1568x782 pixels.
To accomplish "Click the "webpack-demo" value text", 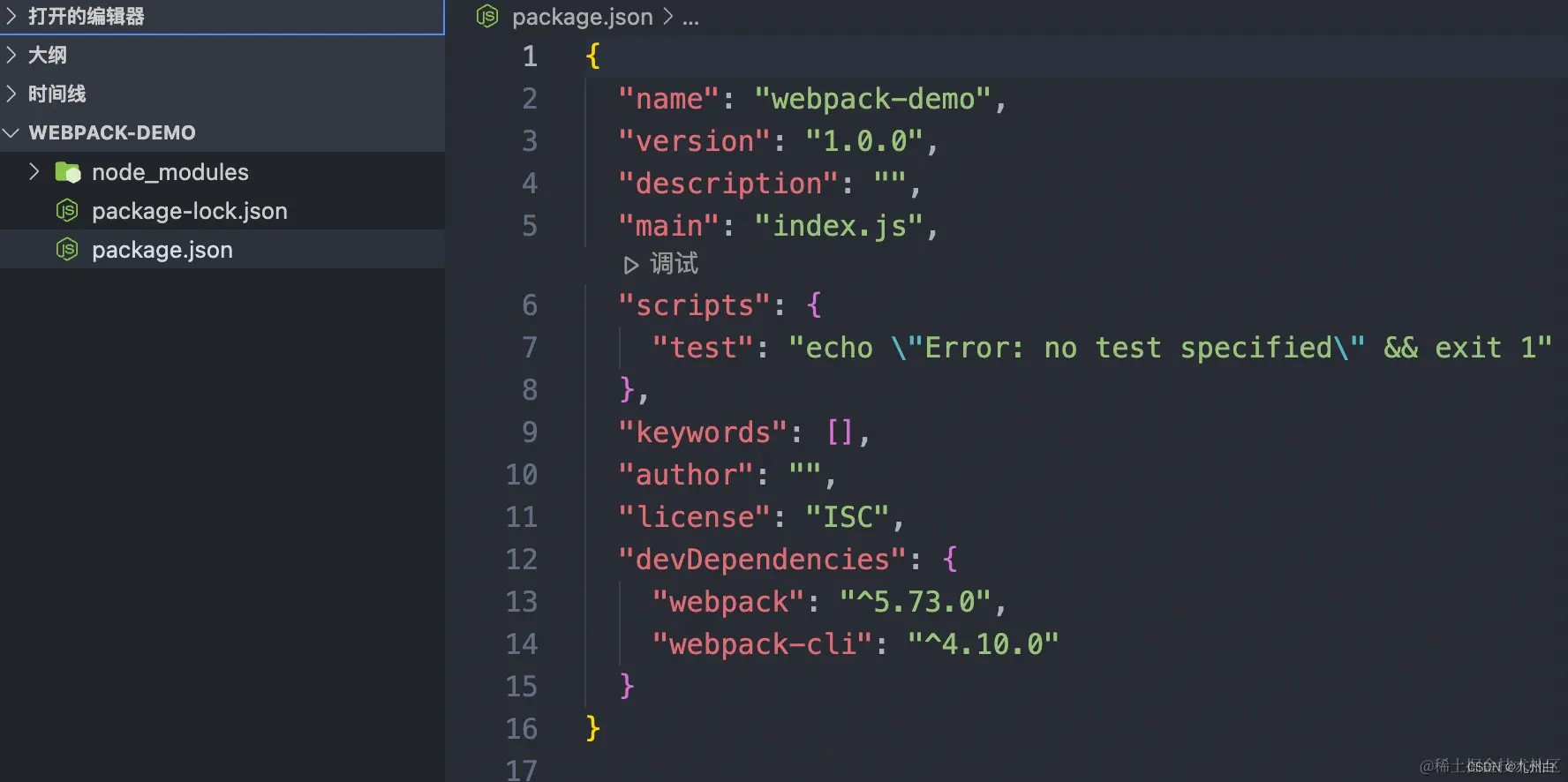I will point(873,99).
